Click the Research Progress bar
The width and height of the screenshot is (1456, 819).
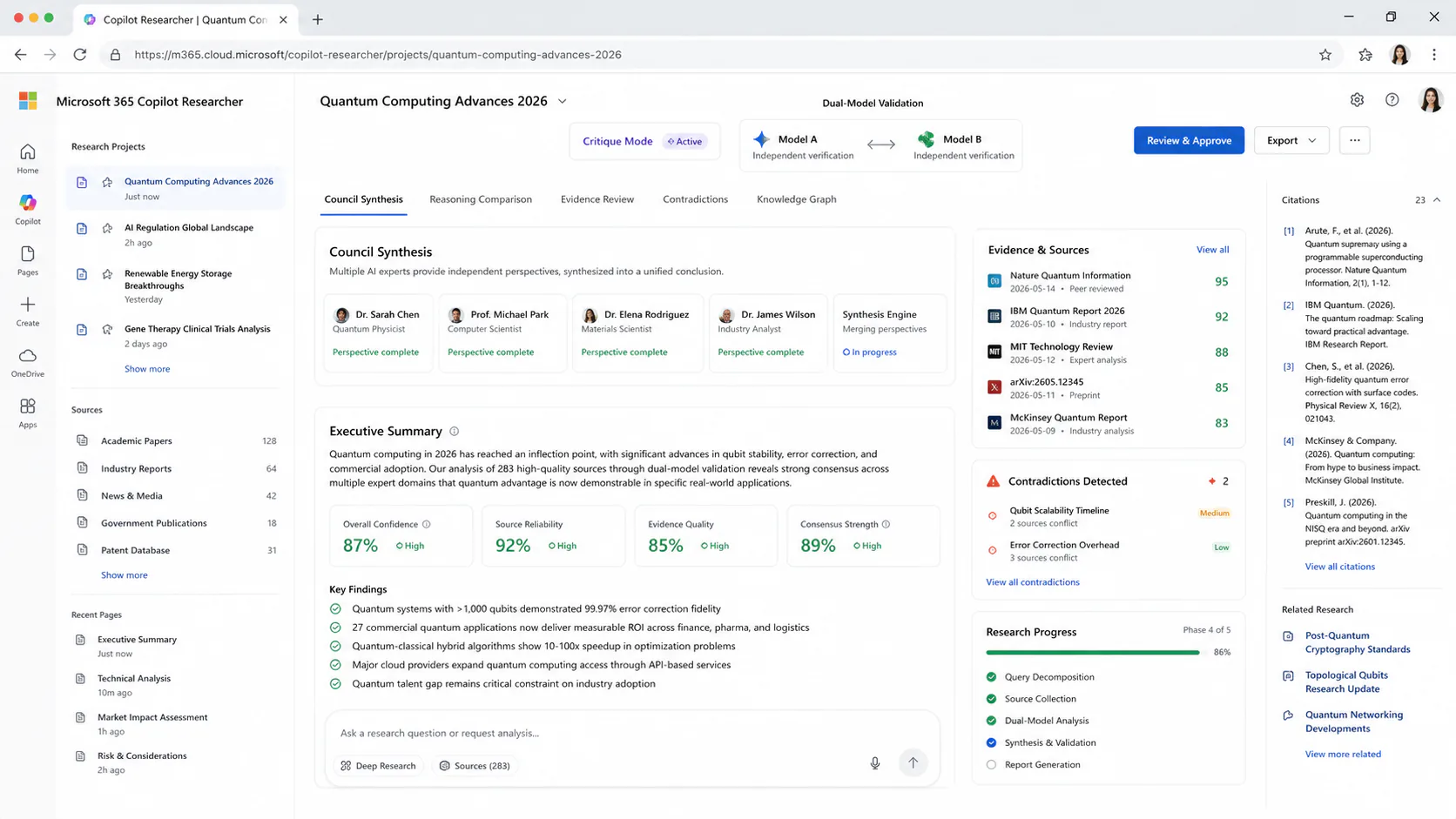pyautogui.click(x=1093, y=652)
